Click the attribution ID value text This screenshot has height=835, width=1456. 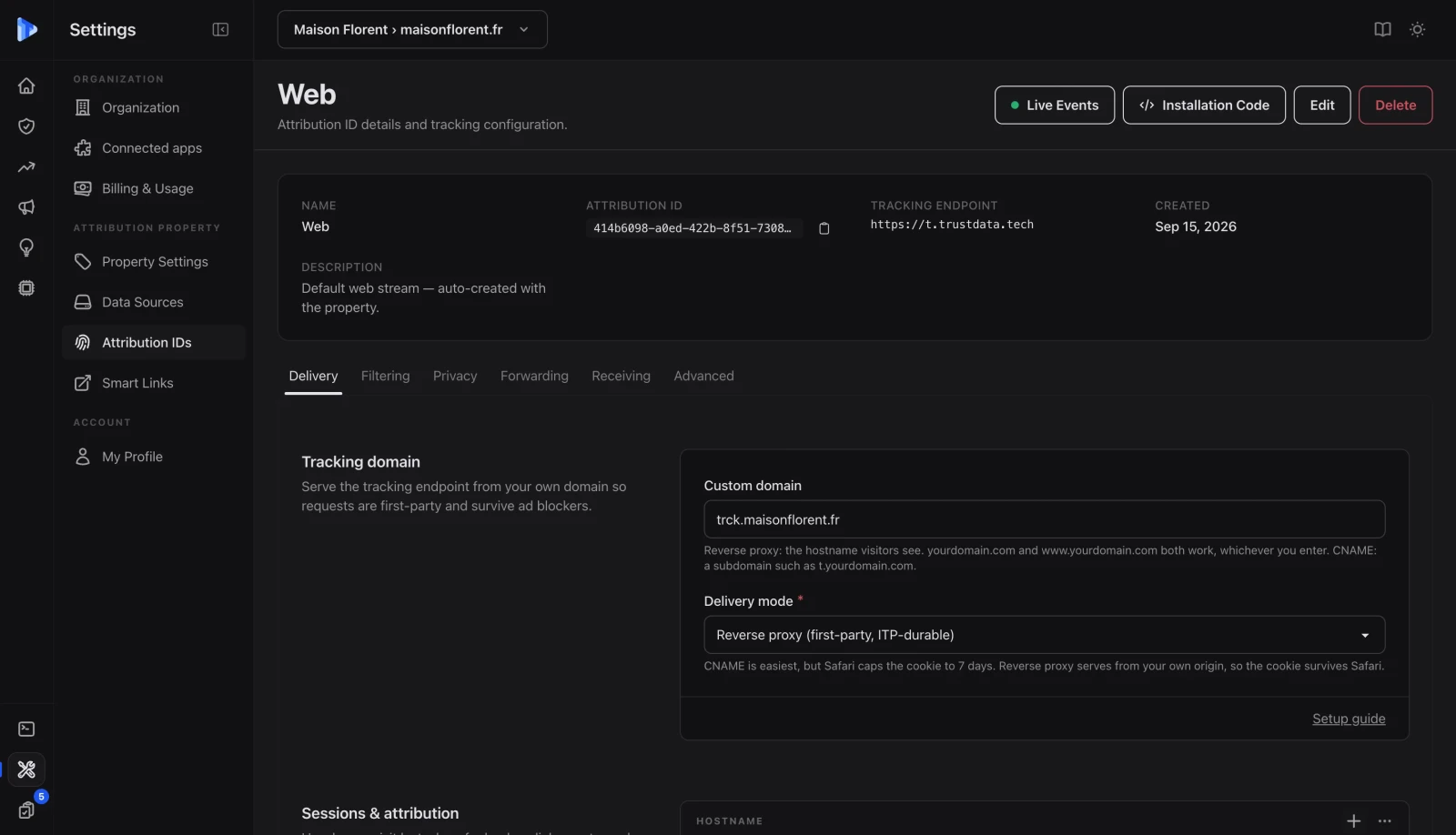693,228
